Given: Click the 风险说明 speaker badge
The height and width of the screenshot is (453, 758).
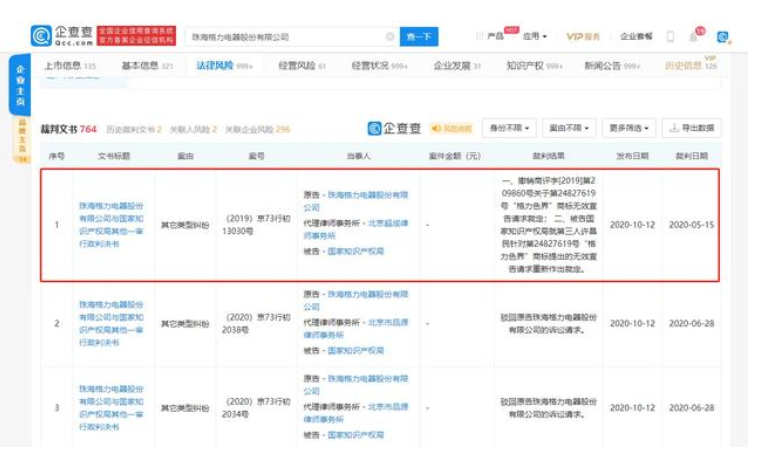Looking at the screenshot, I should (451, 128).
